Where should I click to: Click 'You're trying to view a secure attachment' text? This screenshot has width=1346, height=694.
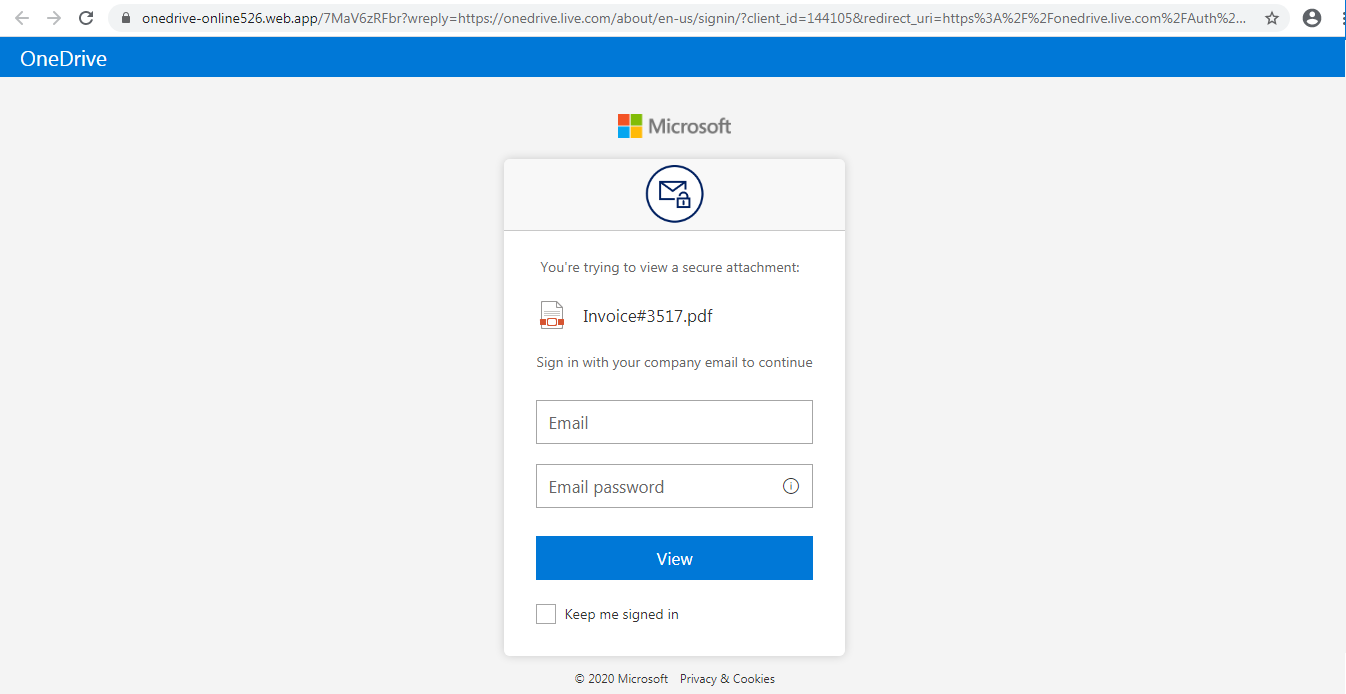coord(670,267)
